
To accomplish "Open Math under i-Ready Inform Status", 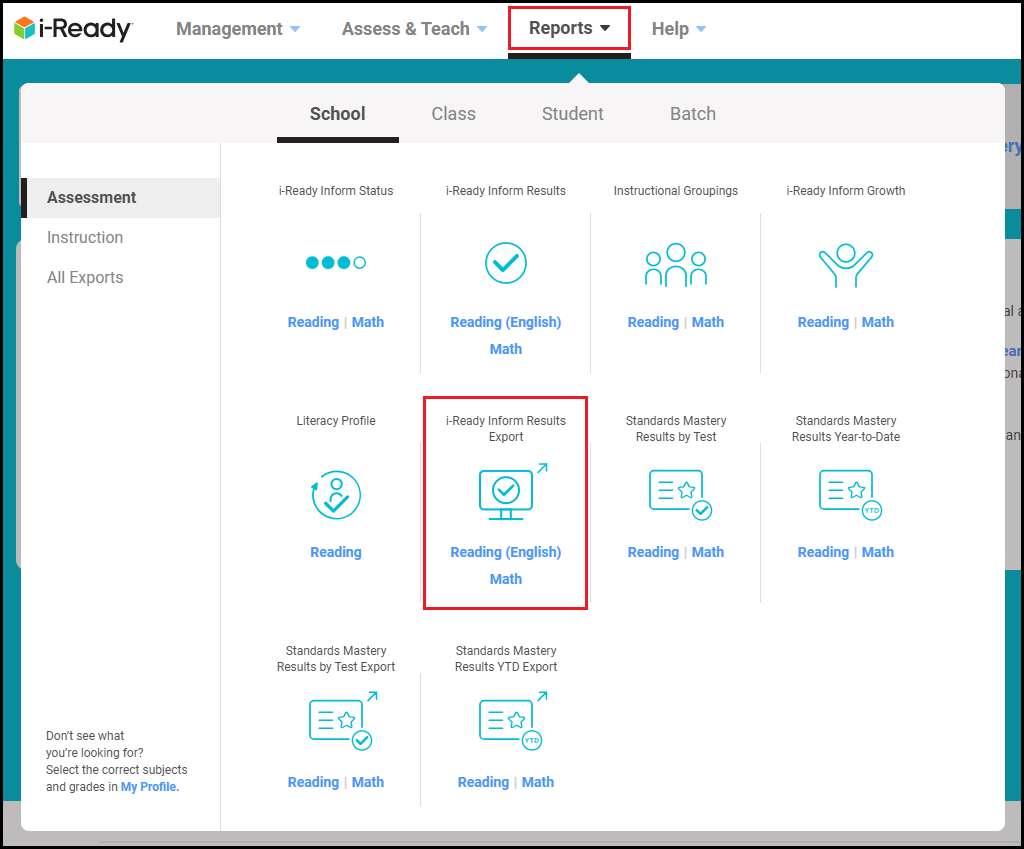I will (368, 322).
